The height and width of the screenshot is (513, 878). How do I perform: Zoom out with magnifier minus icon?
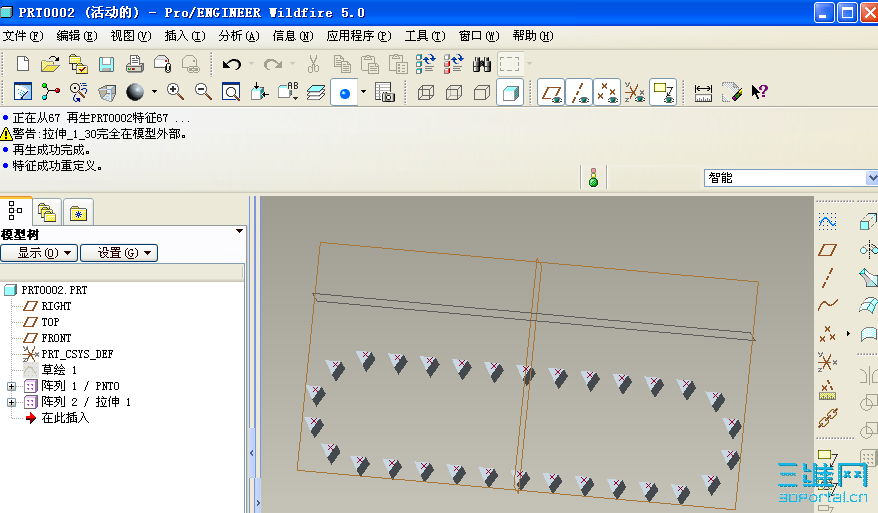(x=203, y=92)
